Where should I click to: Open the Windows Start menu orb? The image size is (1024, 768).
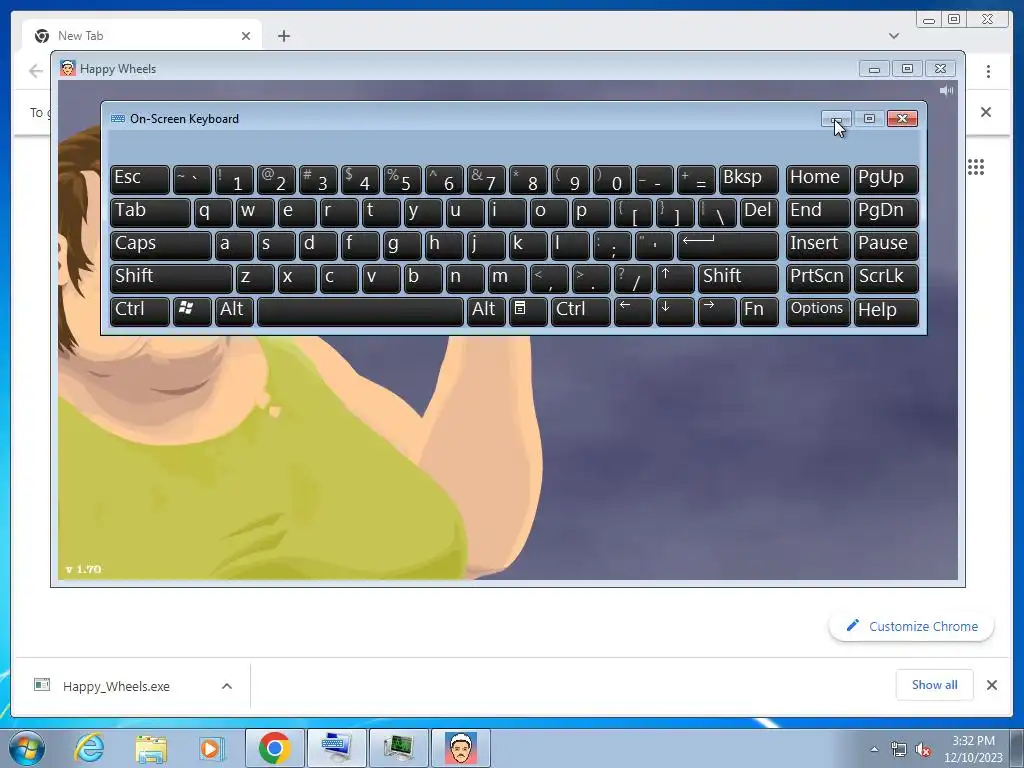tap(27, 748)
